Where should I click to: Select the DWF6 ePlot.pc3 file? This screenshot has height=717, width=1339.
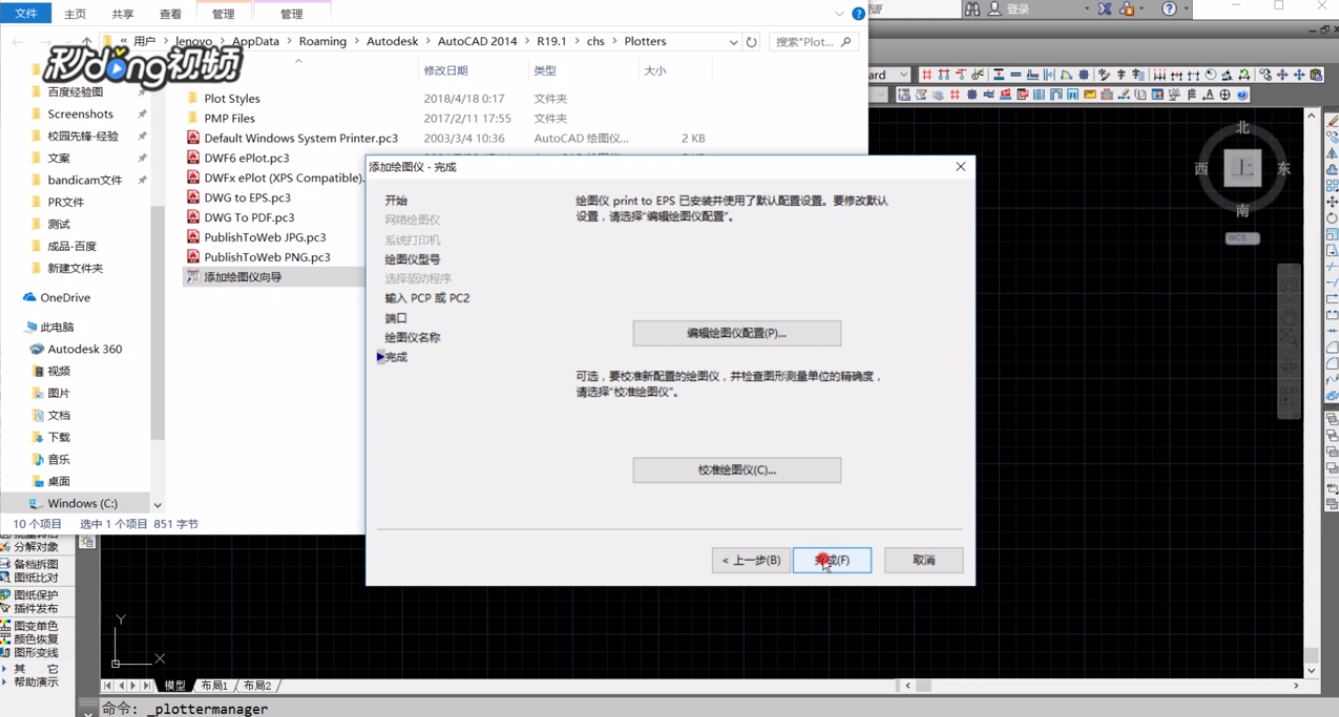click(x=247, y=158)
